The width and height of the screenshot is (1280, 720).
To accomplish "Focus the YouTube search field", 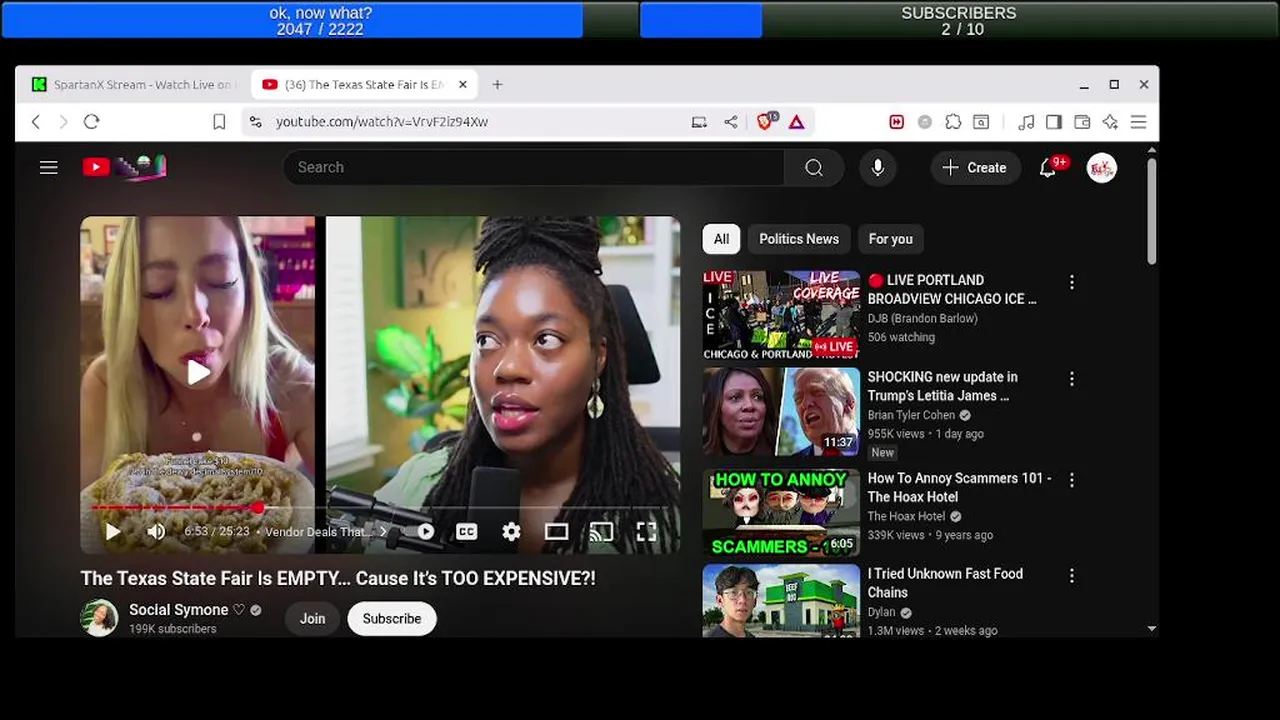I will (x=534, y=167).
